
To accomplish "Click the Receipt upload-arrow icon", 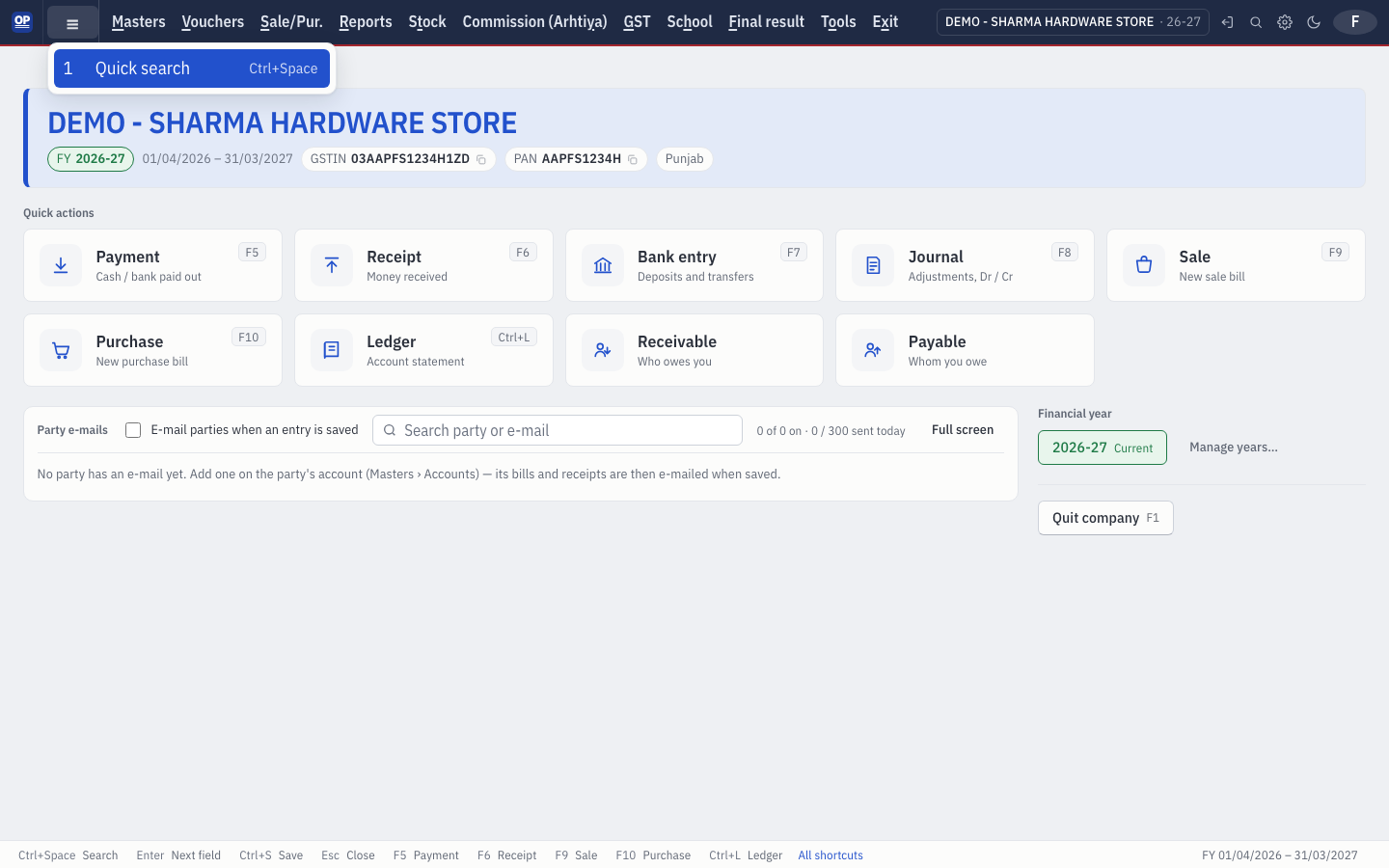I will coord(332,265).
